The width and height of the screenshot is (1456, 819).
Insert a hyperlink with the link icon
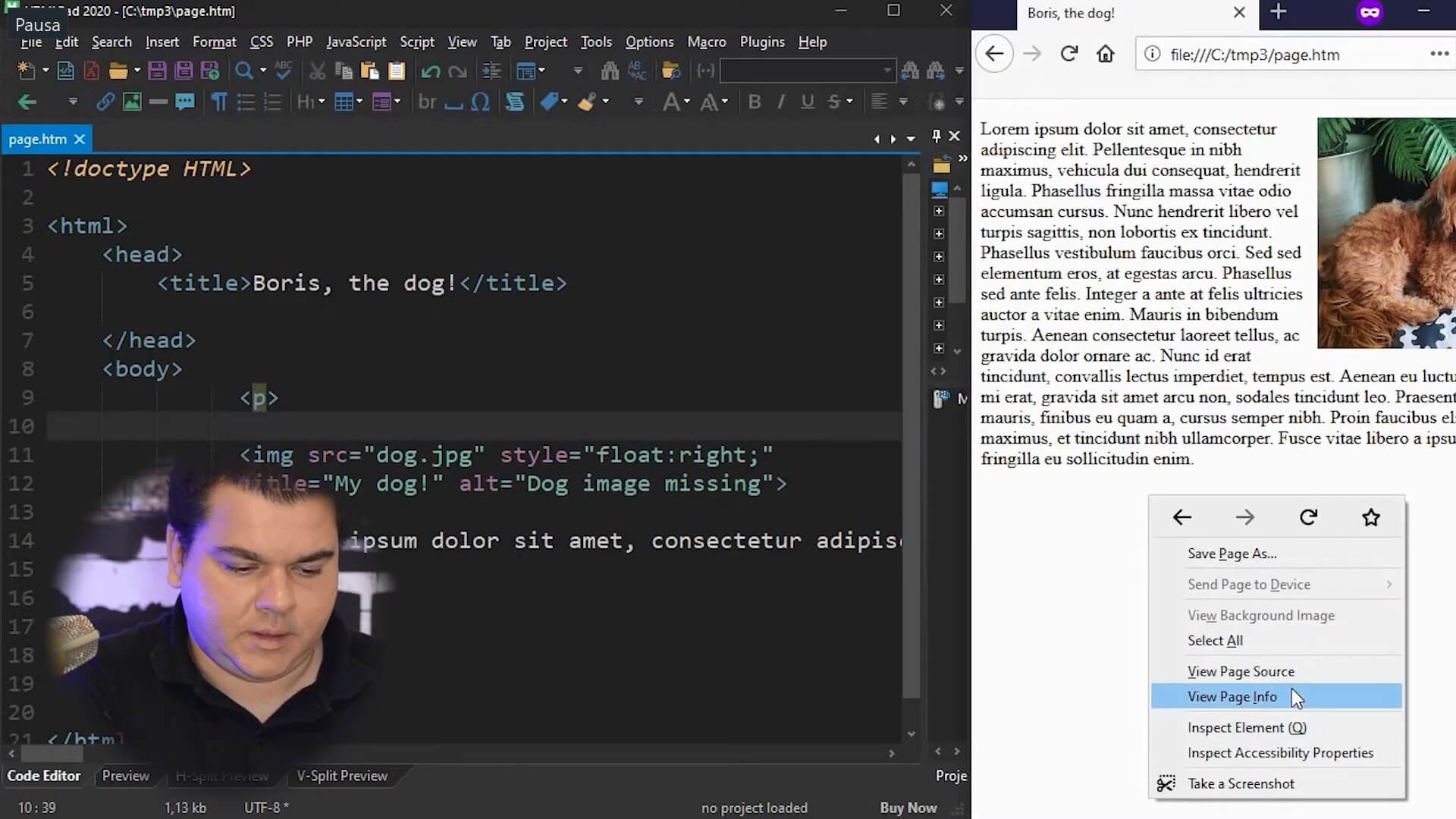(x=105, y=102)
